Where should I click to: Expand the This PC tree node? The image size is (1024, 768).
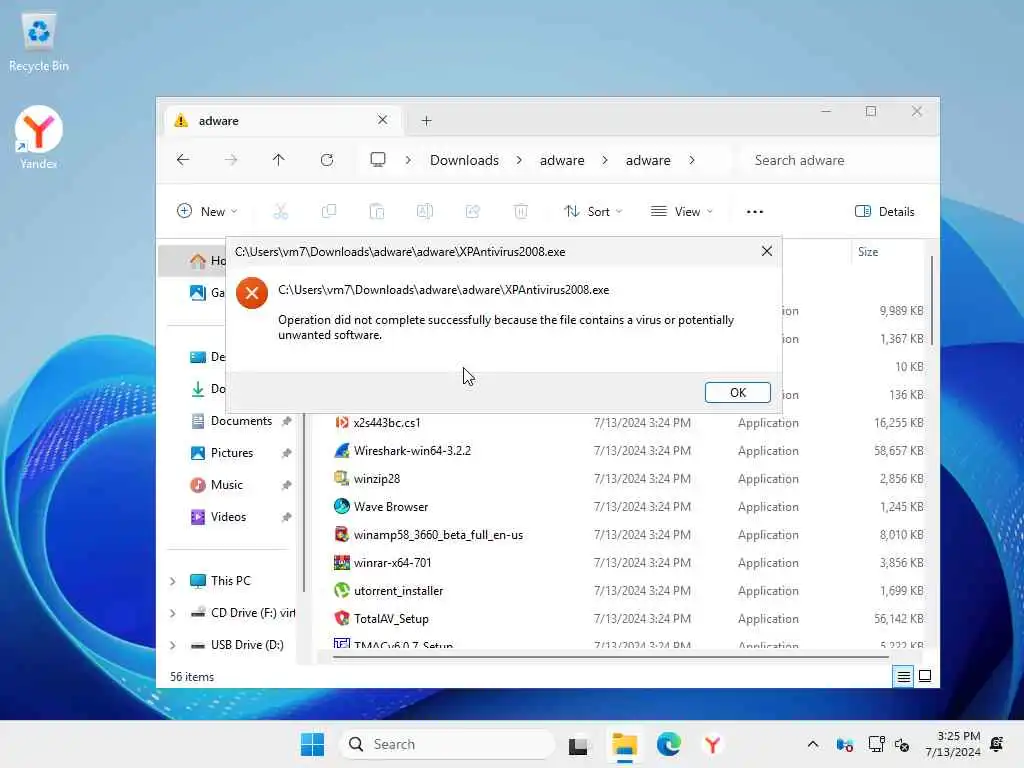[172, 581]
